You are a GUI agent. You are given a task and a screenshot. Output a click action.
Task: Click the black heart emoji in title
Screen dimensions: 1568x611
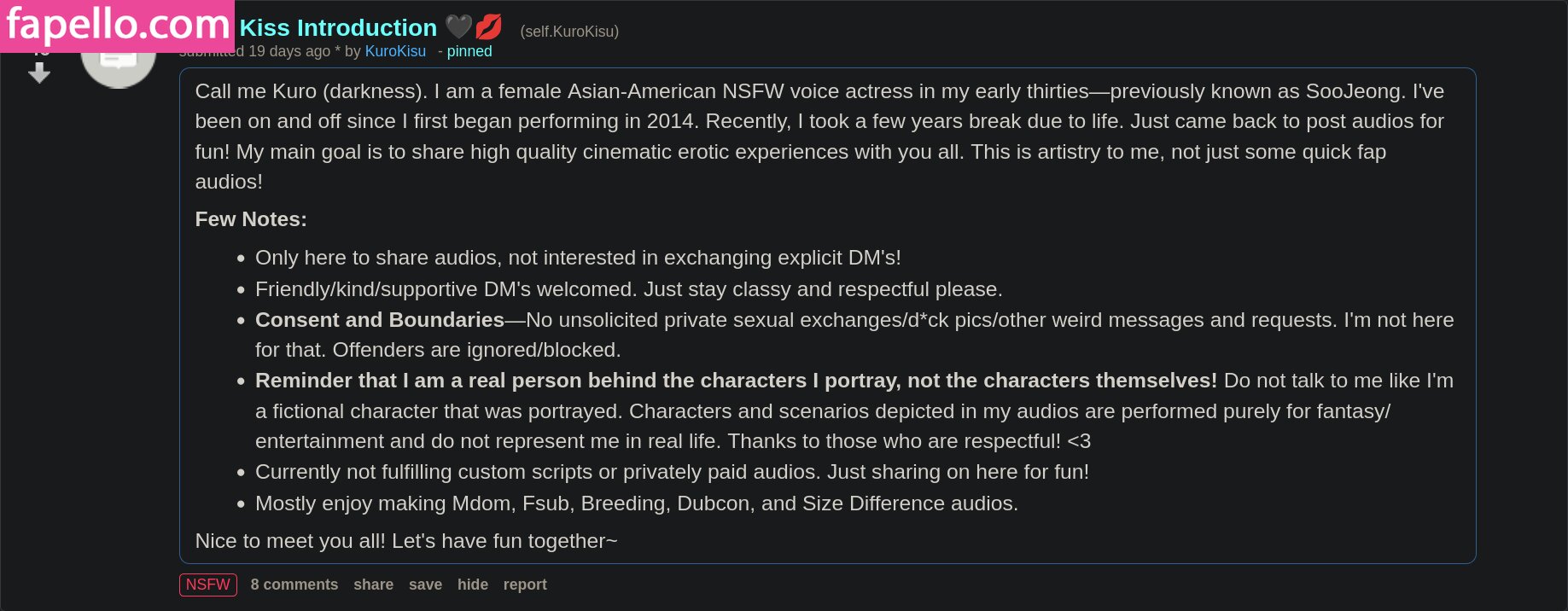[458, 27]
